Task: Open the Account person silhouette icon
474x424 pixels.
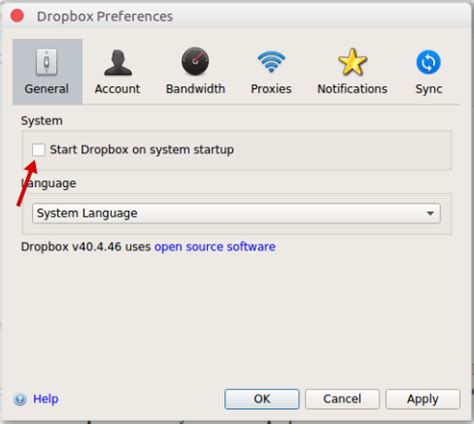Action: [118, 63]
